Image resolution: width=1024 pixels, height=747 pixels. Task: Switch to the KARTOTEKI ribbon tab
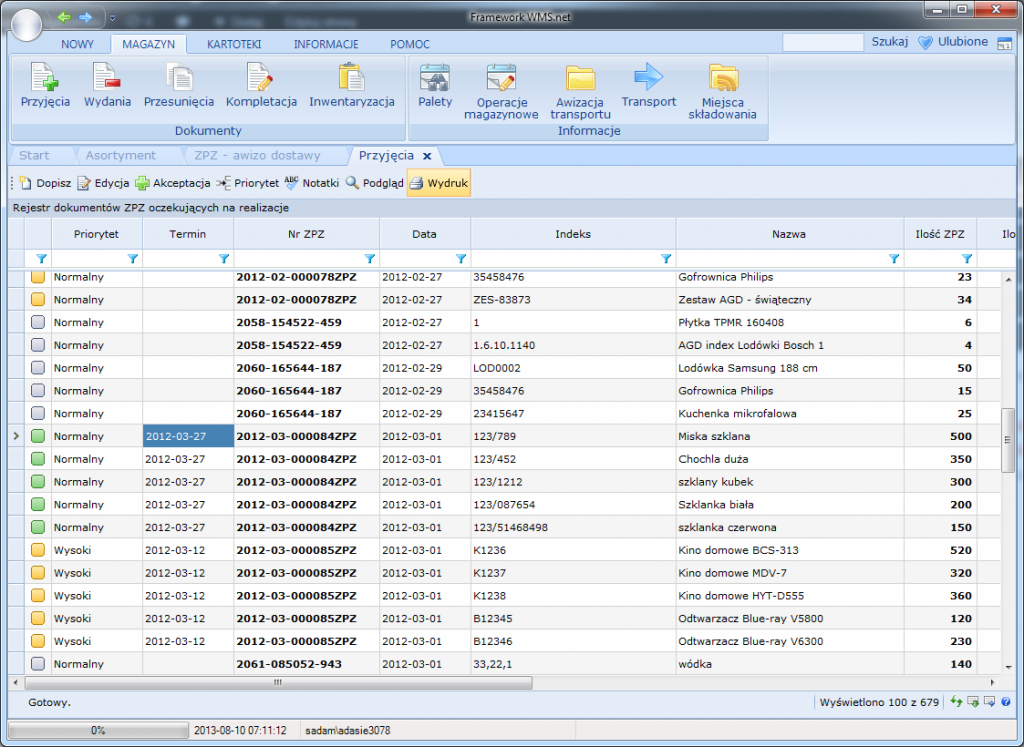(x=234, y=44)
